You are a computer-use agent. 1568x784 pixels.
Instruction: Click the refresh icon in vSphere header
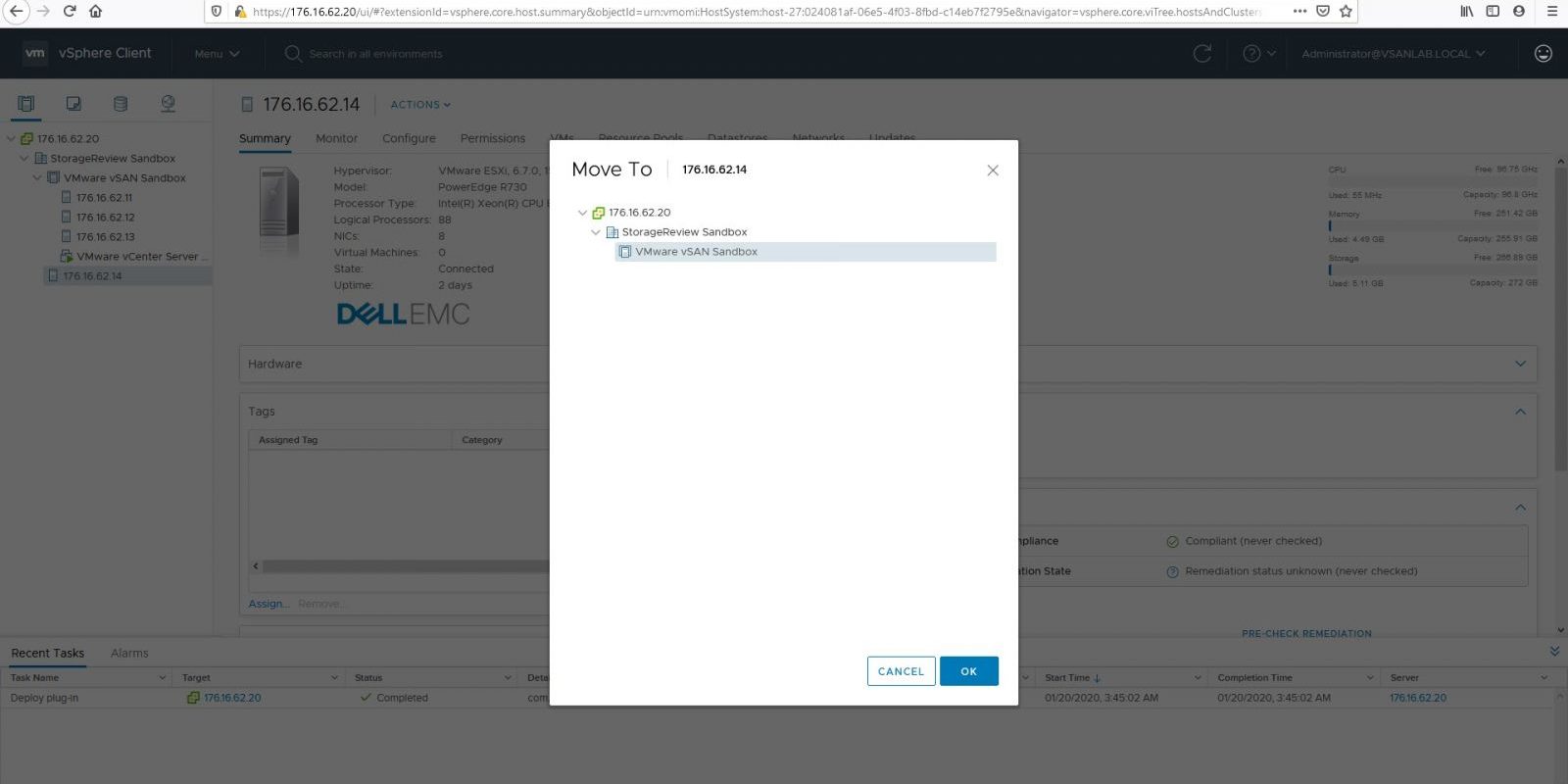1202,54
